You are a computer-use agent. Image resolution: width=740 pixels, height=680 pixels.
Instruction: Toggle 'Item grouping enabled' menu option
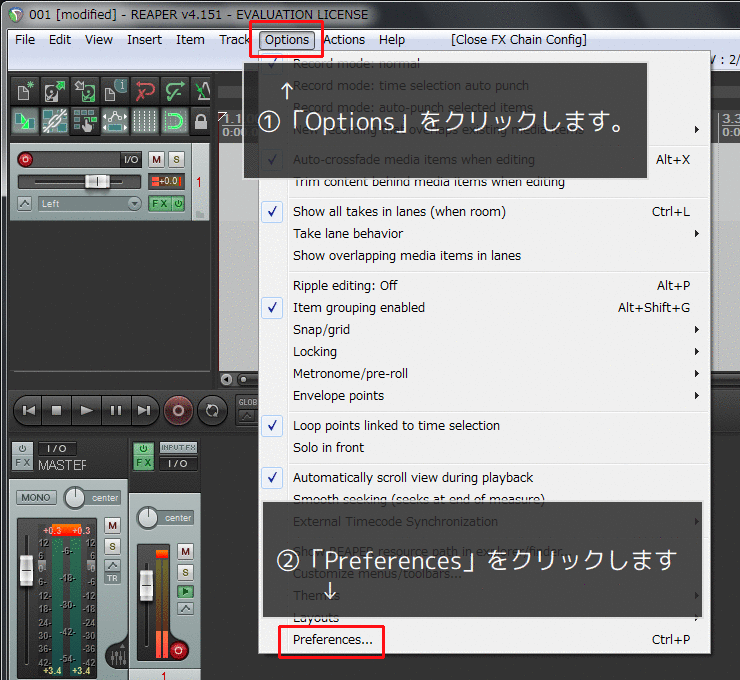point(358,308)
